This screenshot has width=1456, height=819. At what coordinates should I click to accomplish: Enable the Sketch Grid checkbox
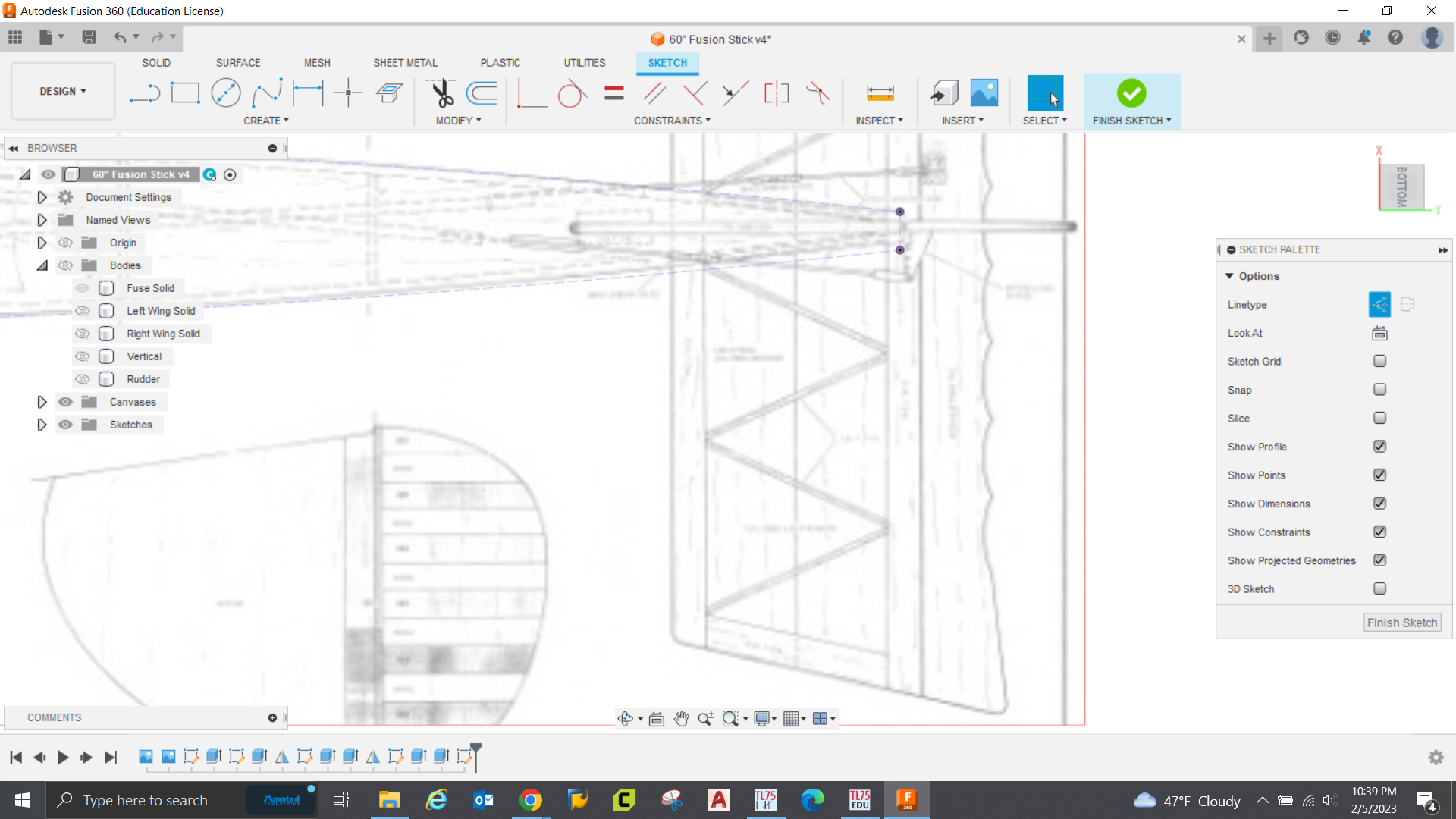pyautogui.click(x=1379, y=362)
